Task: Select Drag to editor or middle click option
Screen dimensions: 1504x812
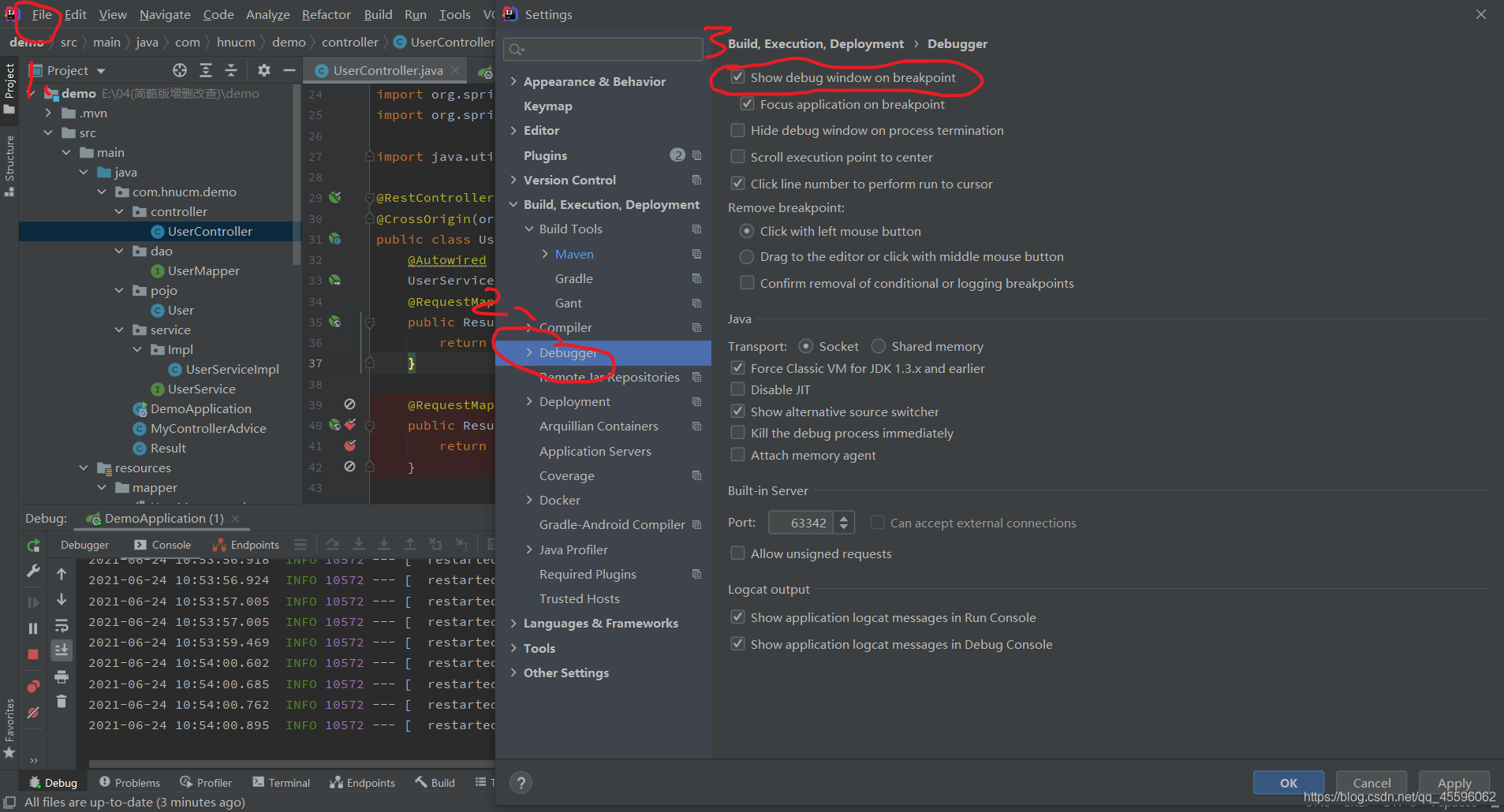Action: click(x=747, y=257)
